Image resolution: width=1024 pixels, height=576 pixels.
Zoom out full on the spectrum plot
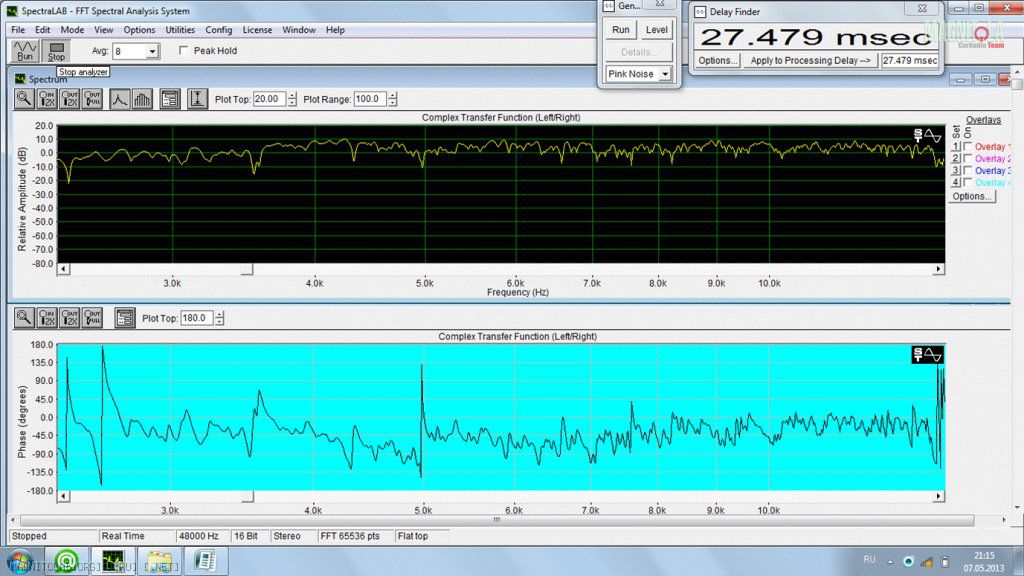click(x=92, y=99)
